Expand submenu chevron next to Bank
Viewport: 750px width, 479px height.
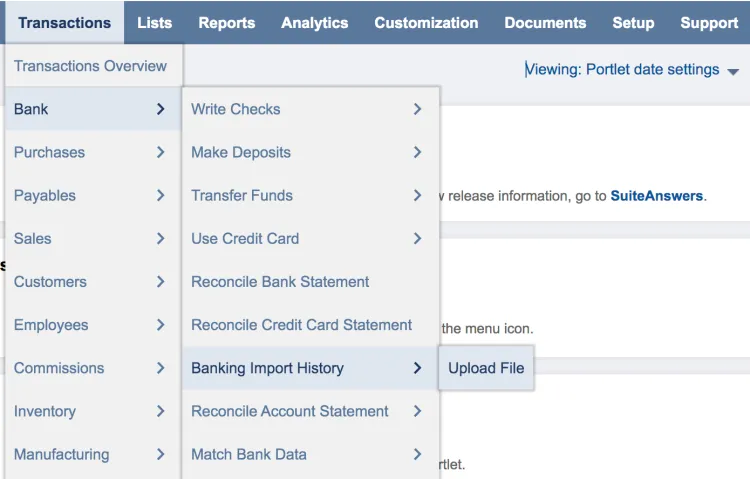pyautogui.click(x=161, y=109)
